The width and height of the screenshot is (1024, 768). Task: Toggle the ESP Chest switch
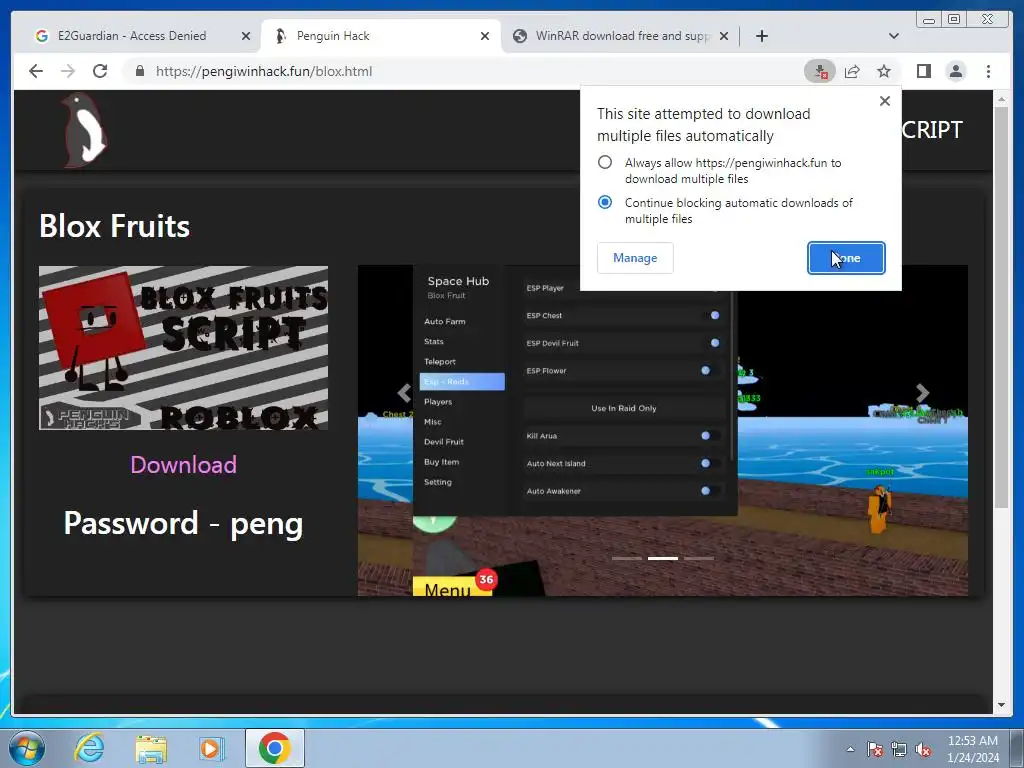click(712, 315)
